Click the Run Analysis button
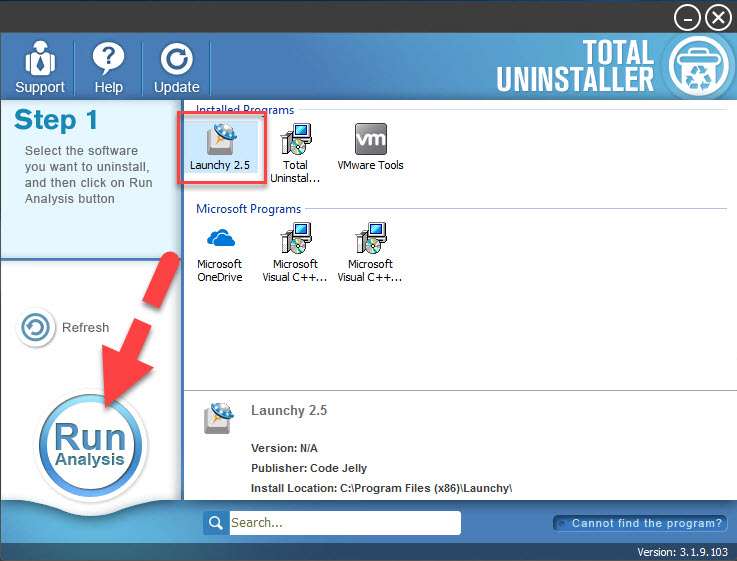 [90, 444]
